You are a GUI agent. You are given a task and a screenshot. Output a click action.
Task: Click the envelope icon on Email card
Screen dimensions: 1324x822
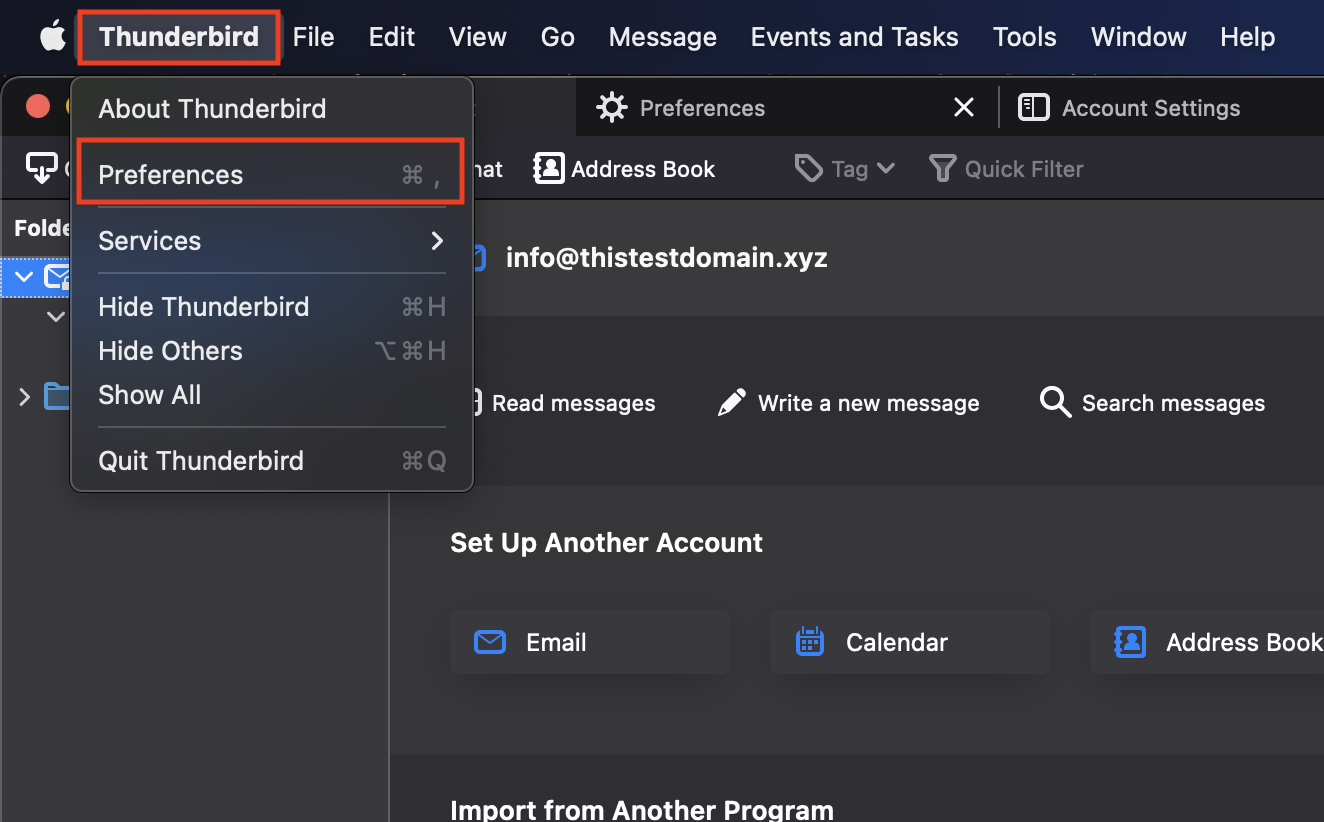[489, 642]
